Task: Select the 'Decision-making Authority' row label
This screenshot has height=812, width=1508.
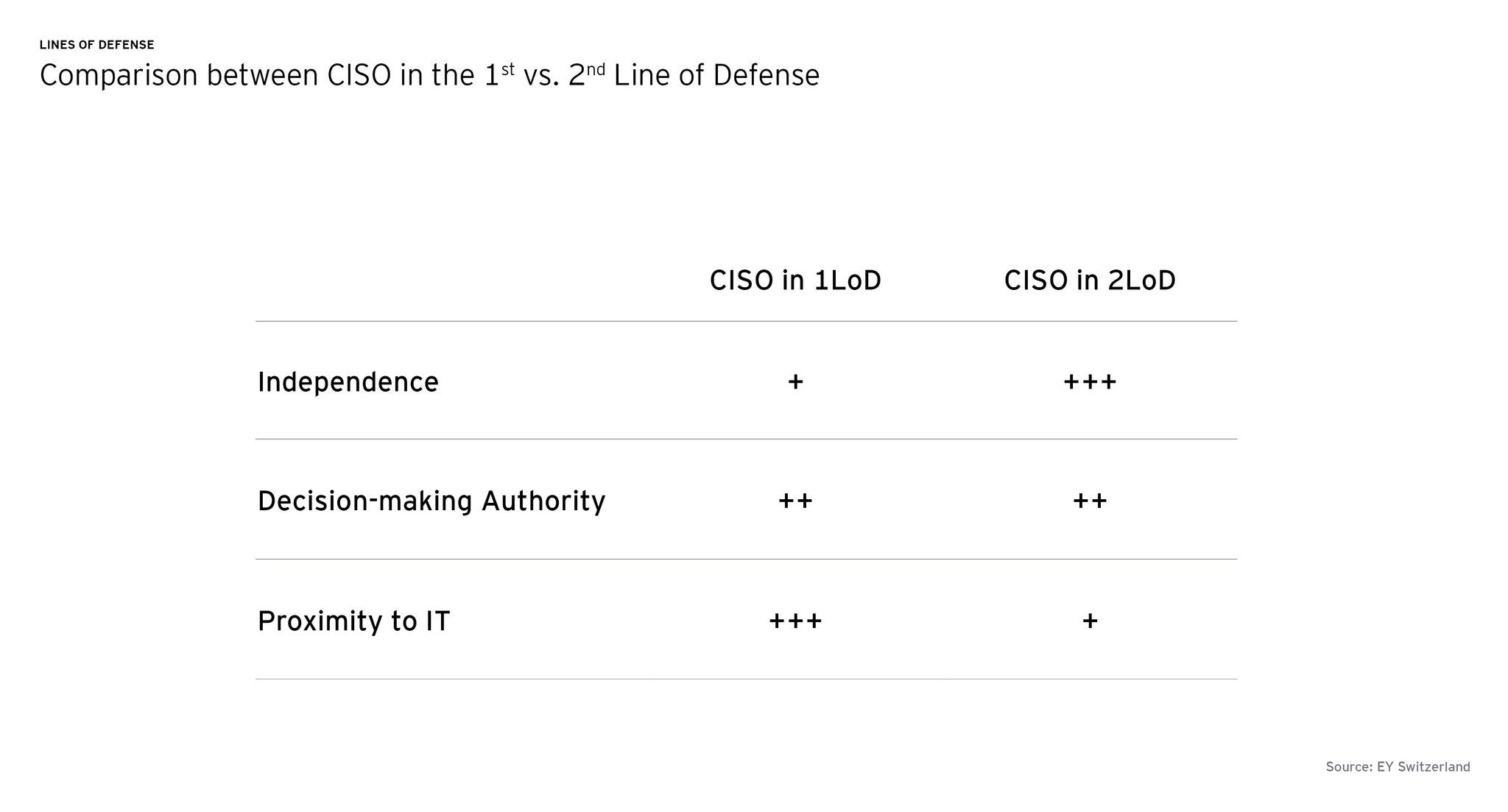Action: click(431, 501)
